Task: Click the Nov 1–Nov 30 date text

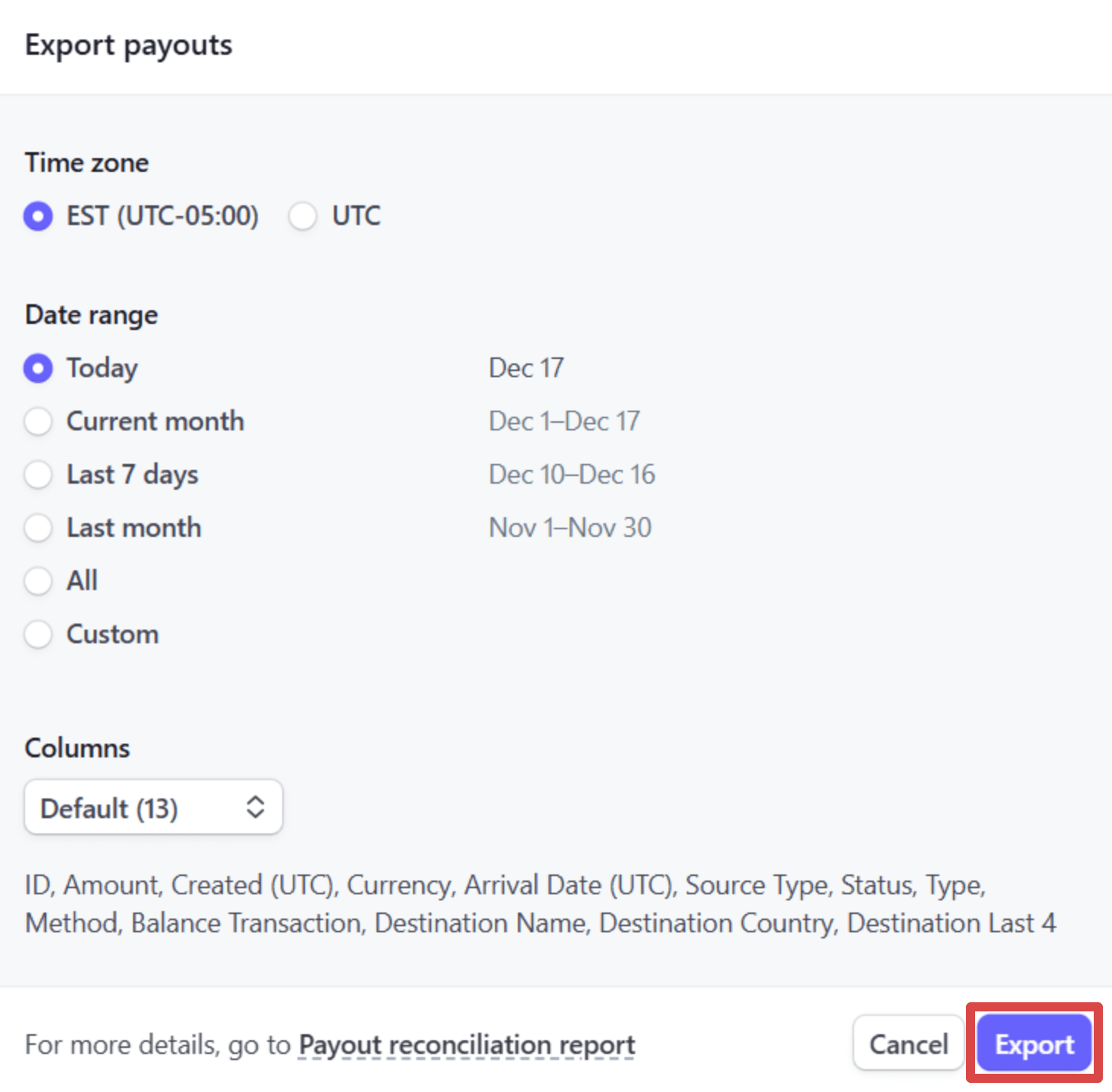Action: (570, 527)
